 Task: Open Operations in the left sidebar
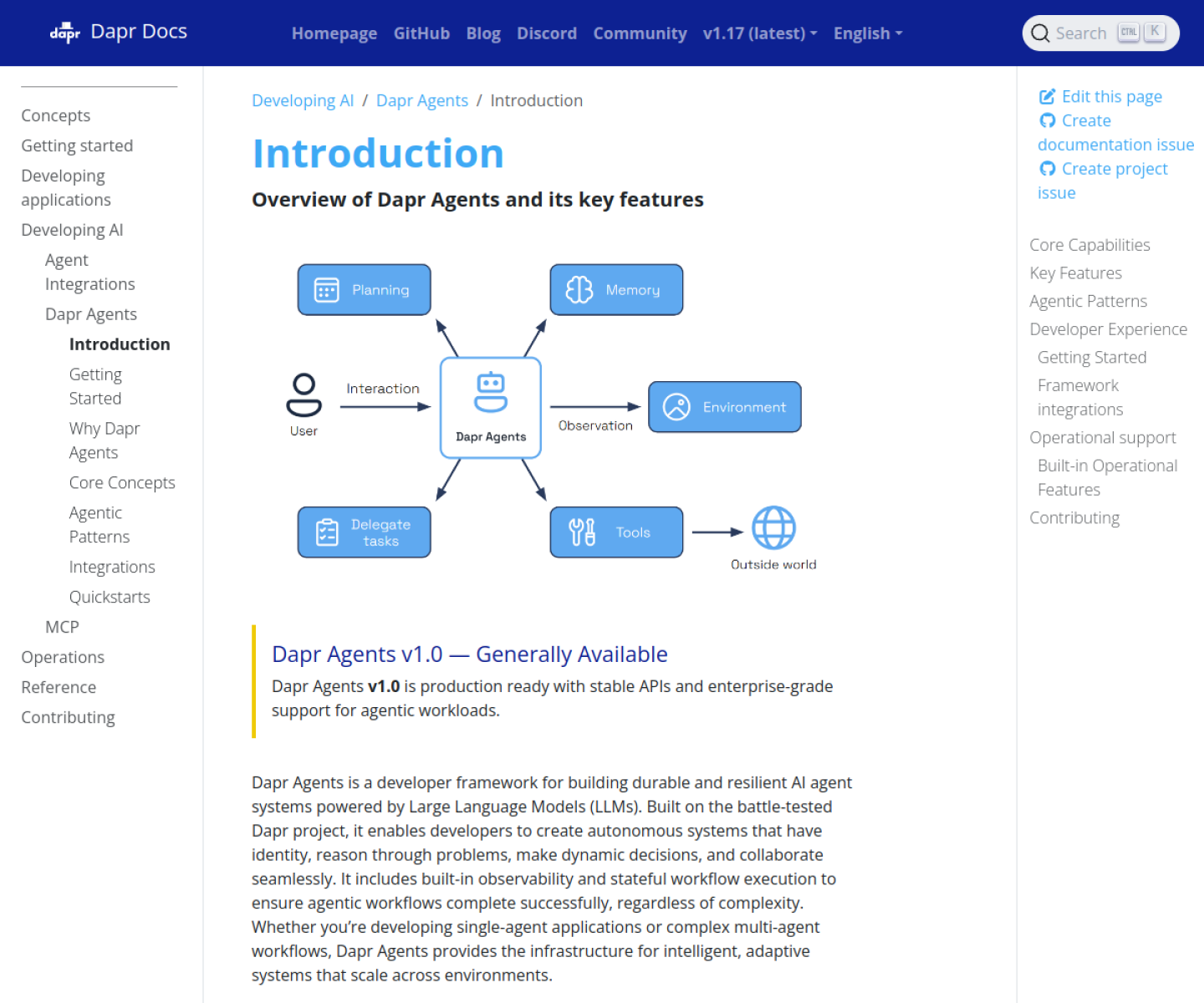[x=63, y=657]
